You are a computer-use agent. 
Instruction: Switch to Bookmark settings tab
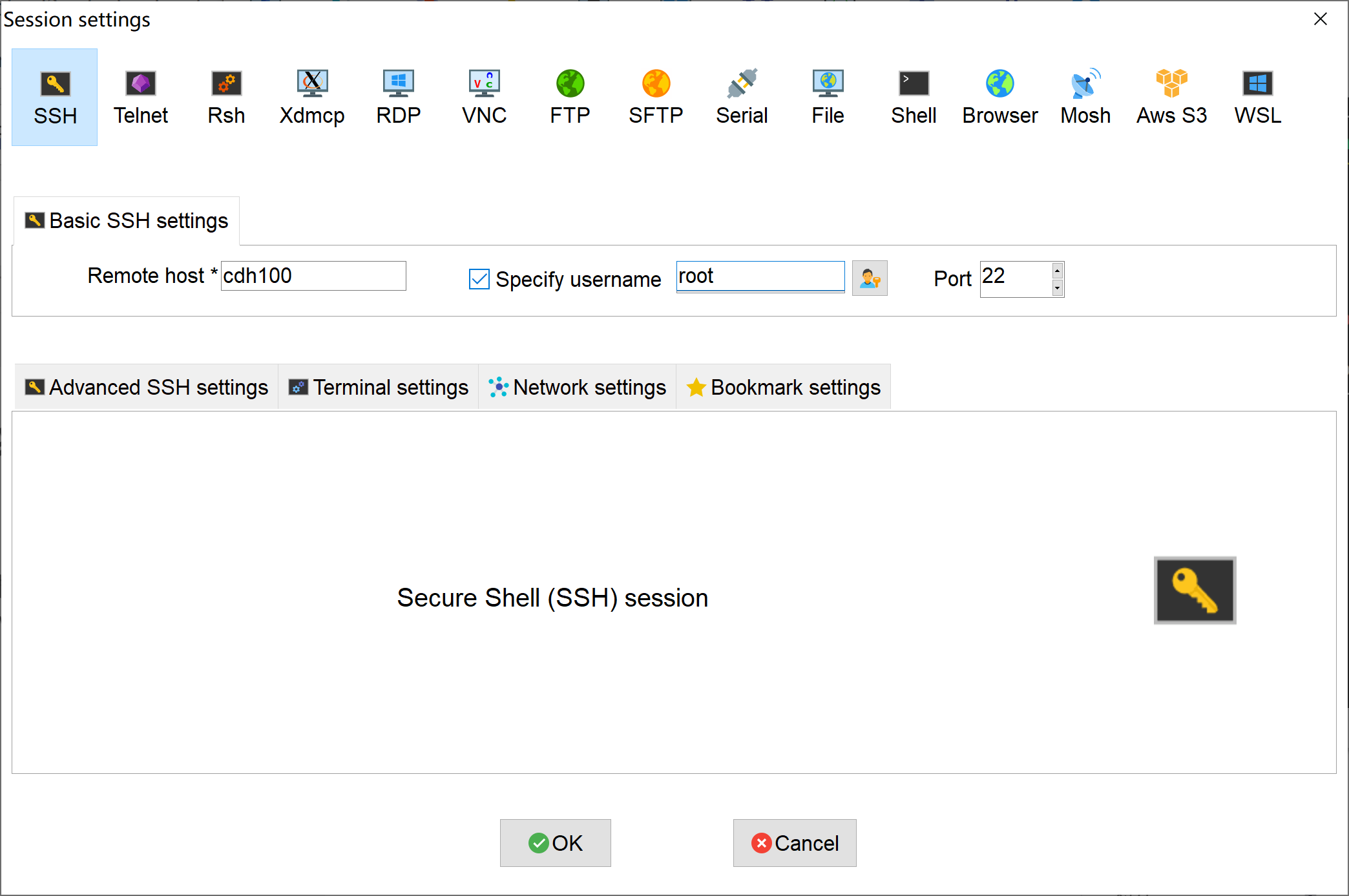(784, 388)
